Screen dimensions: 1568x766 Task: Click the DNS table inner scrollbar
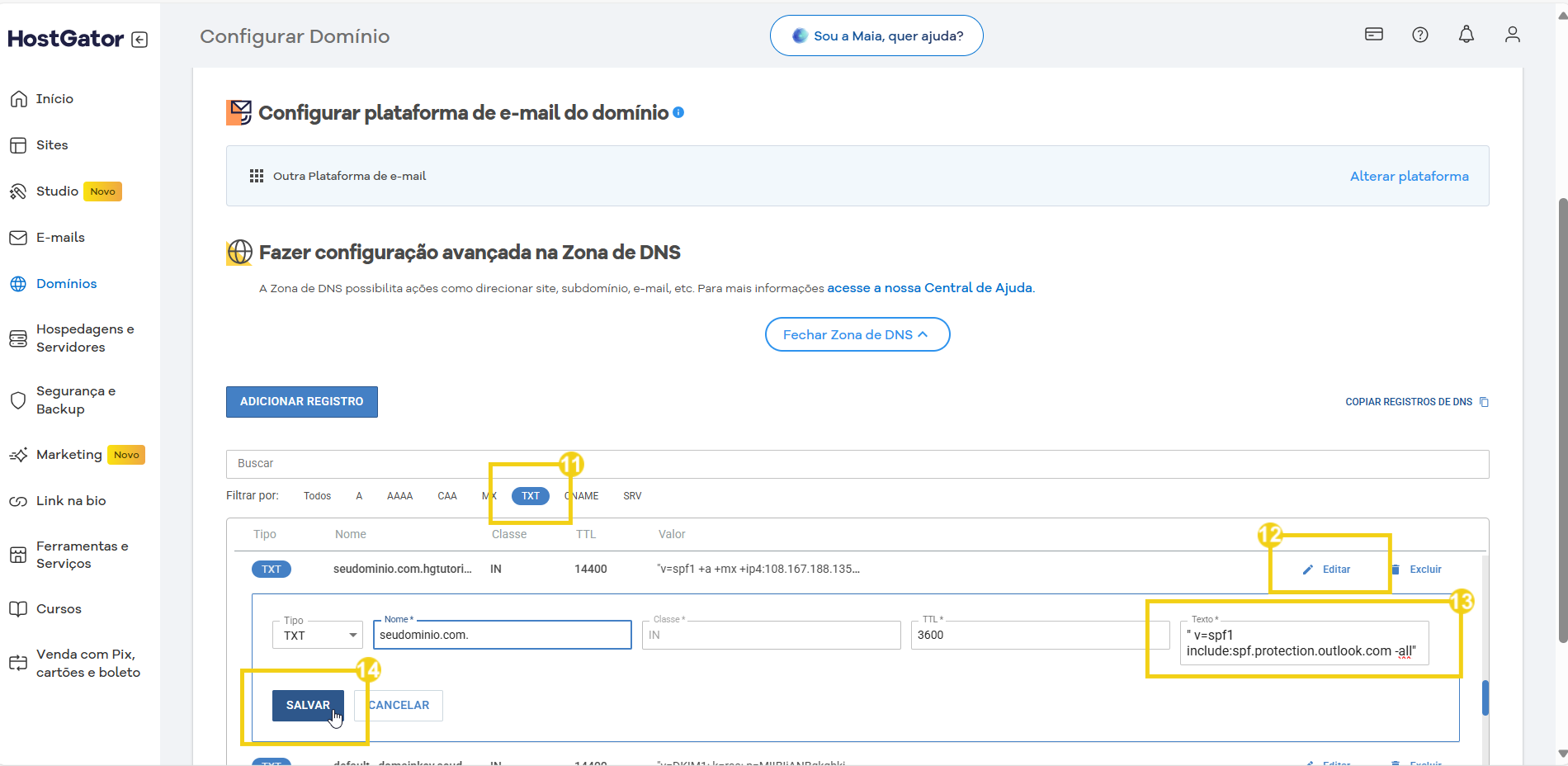tap(1485, 697)
